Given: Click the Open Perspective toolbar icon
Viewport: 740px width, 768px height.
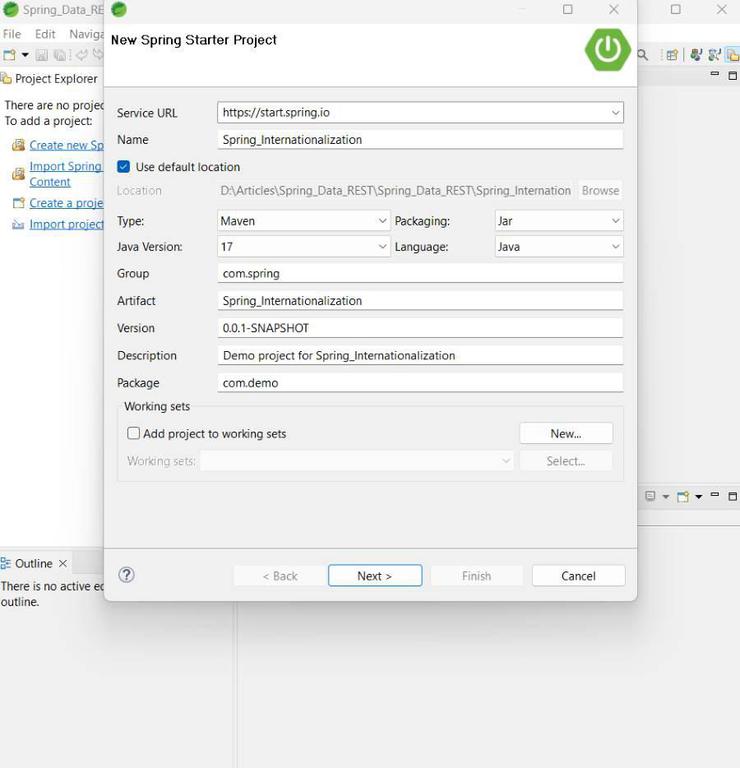Looking at the screenshot, I should pos(672,55).
